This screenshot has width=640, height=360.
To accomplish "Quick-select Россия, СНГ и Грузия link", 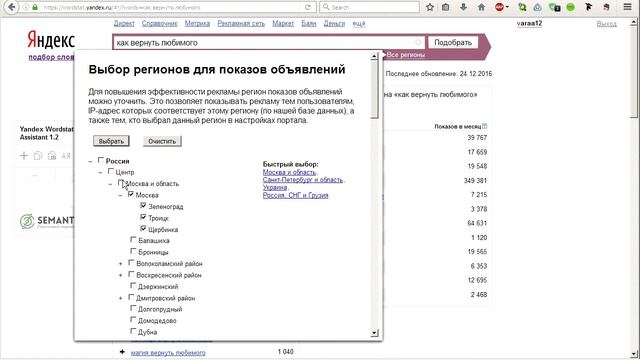I will coord(296,195).
